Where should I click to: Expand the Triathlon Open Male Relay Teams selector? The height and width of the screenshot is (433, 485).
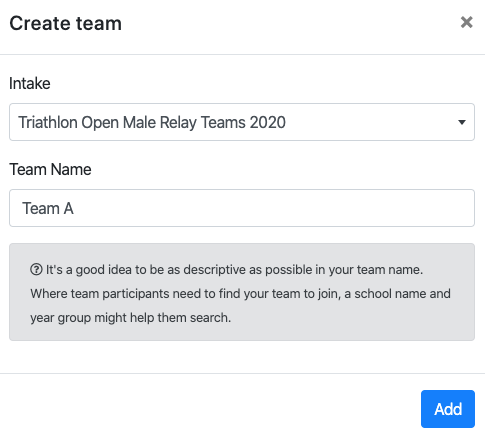(242, 122)
